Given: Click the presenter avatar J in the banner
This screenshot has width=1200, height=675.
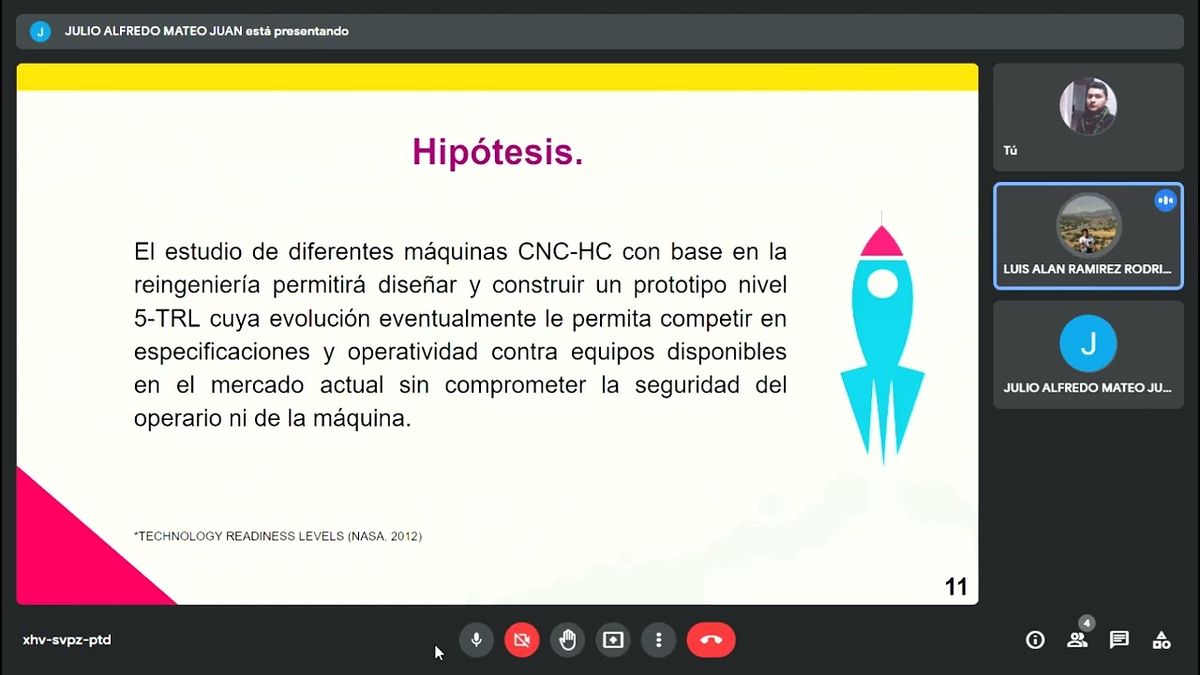Looking at the screenshot, I should 40,31.
